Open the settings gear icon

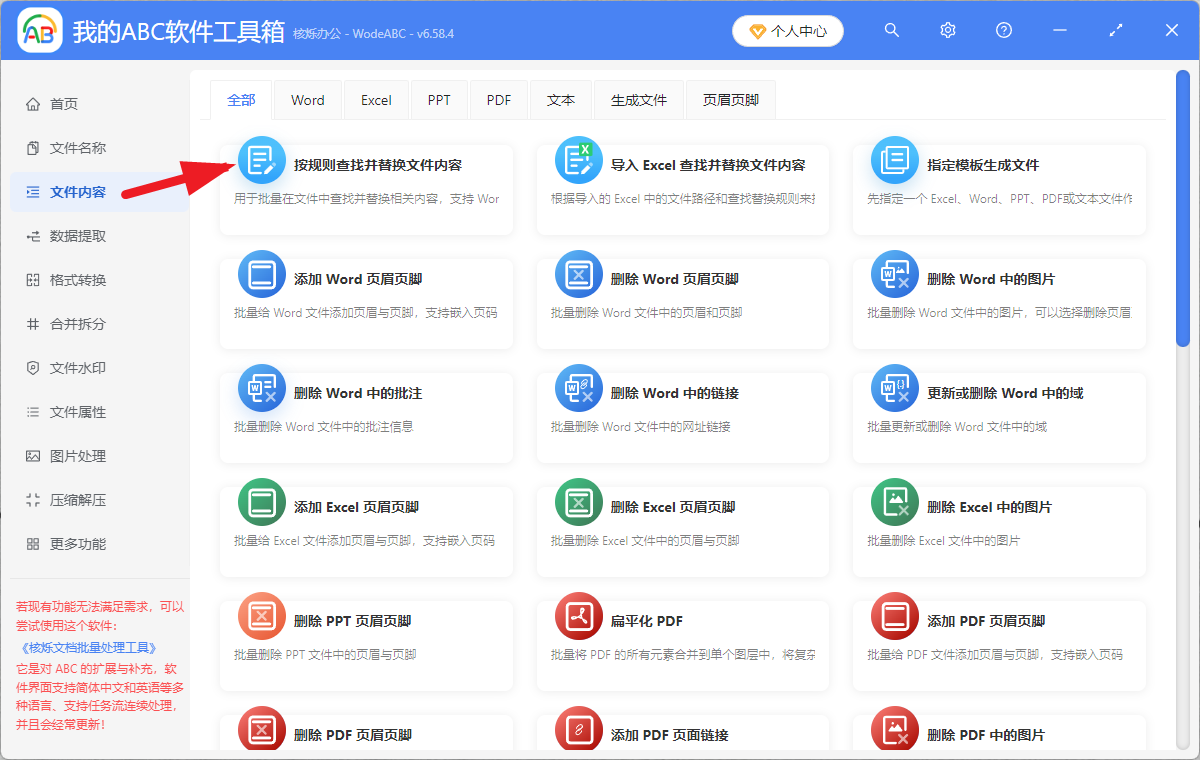(947, 30)
